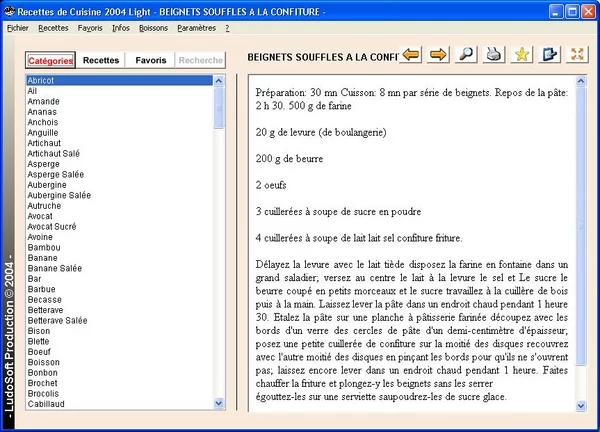600x432 pixels.
Task: Select the Brochet category
Action: tap(119, 383)
